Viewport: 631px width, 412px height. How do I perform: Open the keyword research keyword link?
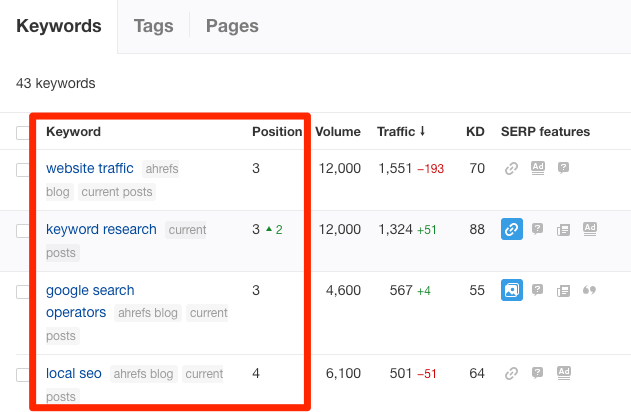coord(101,229)
